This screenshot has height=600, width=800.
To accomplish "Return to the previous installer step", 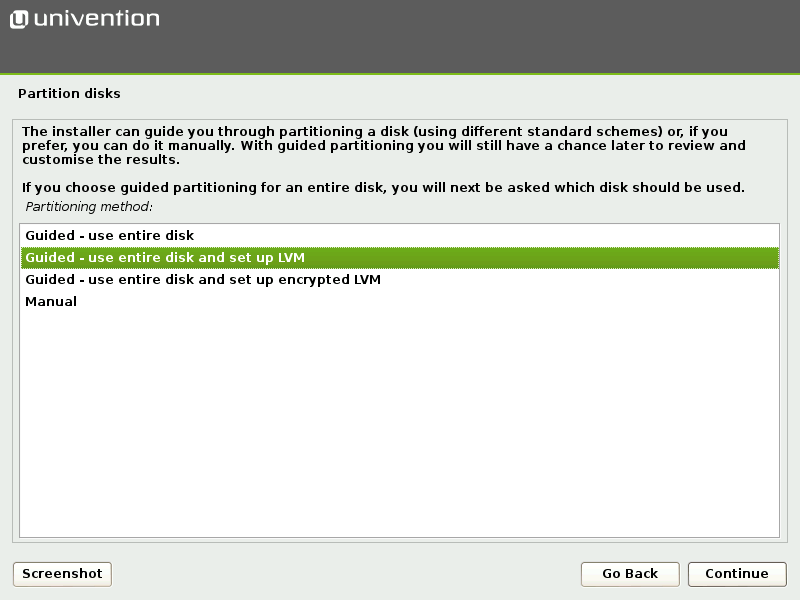I will tap(630, 574).
